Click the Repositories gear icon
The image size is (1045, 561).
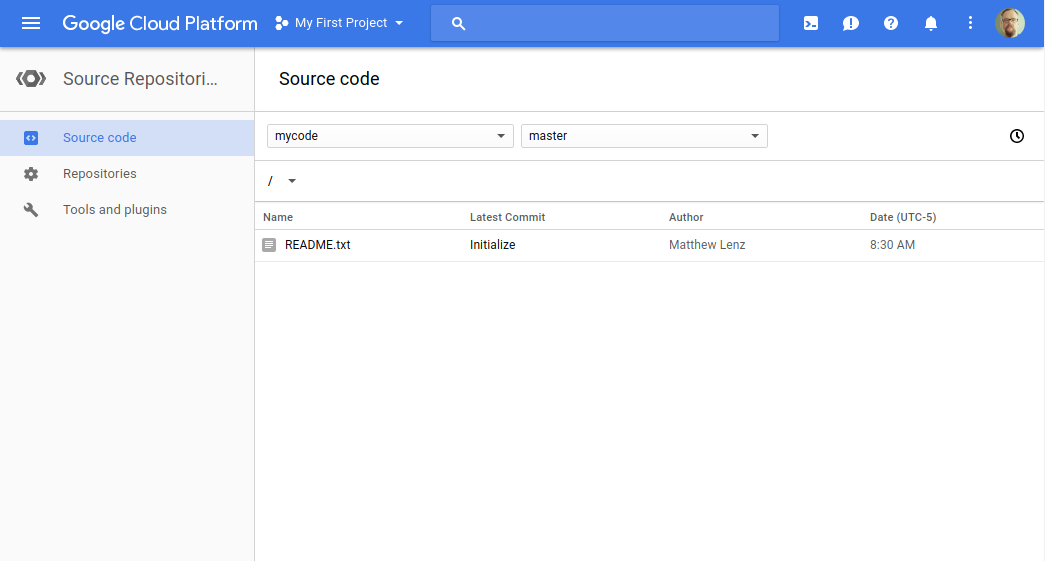click(x=31, y=174)
